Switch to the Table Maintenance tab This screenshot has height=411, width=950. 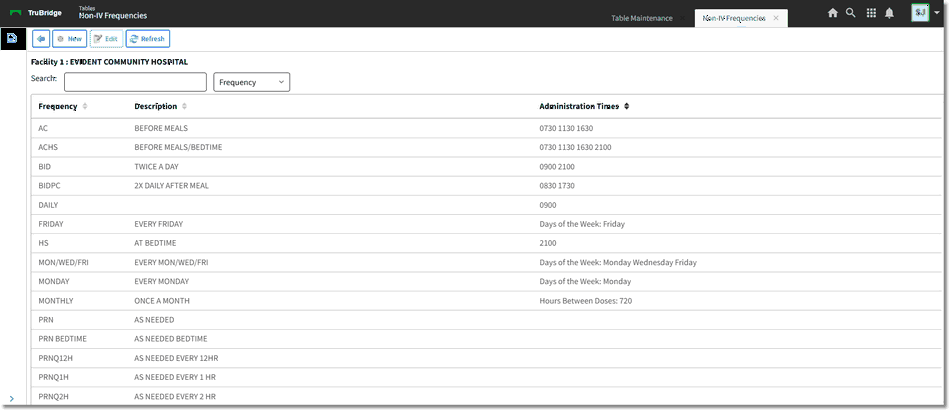642,18
